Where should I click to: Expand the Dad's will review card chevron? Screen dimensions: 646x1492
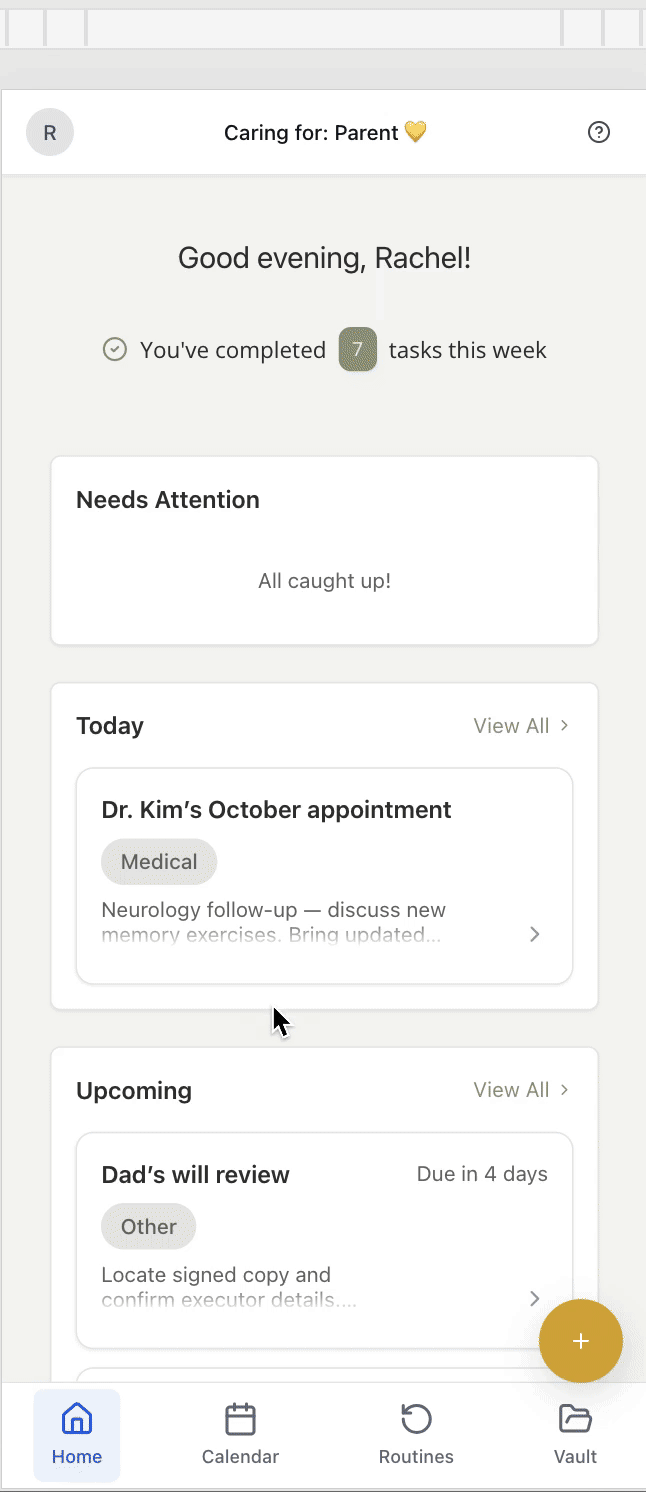[x=535, y=1299]
